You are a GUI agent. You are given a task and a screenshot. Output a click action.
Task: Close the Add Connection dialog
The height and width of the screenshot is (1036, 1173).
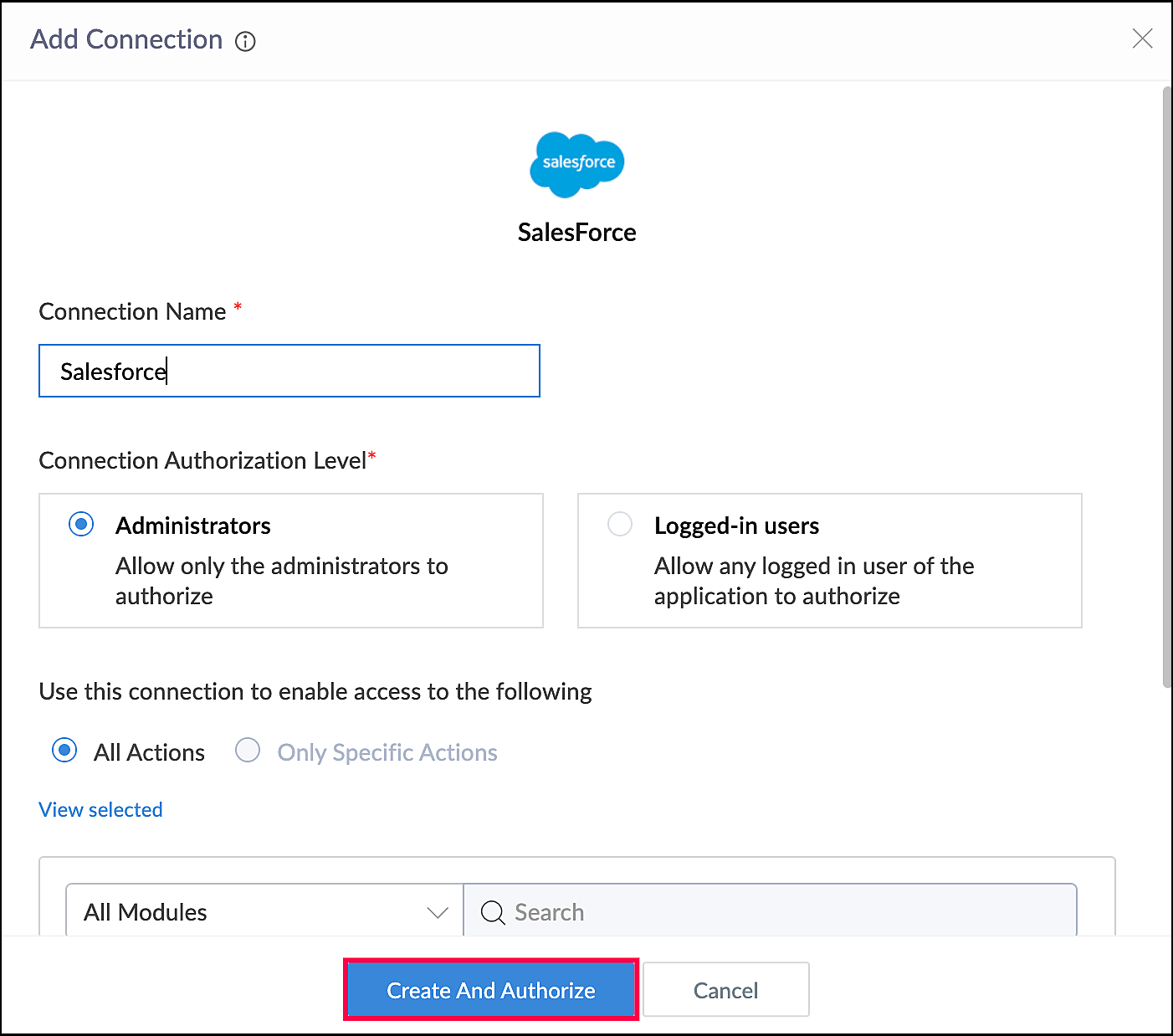1142,38
